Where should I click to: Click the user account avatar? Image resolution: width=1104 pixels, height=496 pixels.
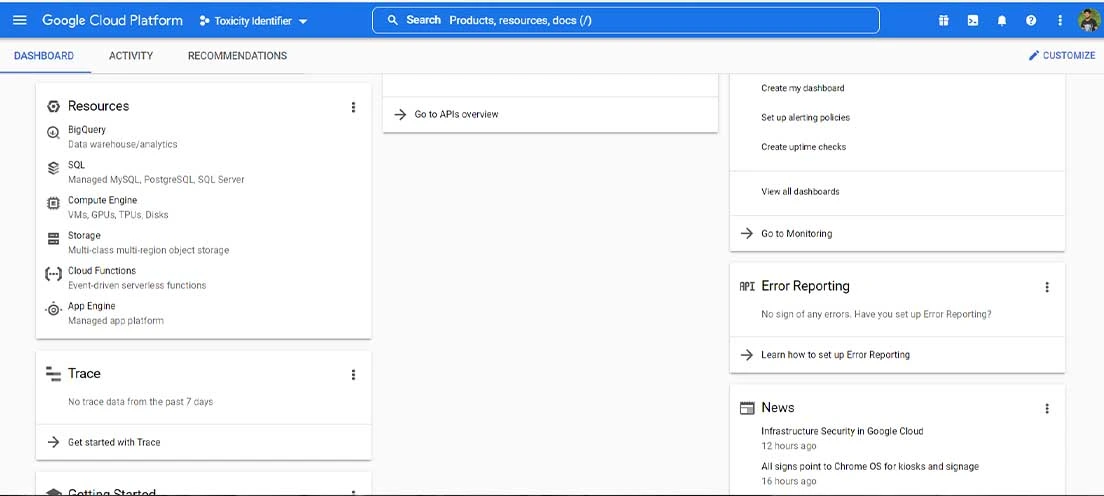coord(1089,20)
